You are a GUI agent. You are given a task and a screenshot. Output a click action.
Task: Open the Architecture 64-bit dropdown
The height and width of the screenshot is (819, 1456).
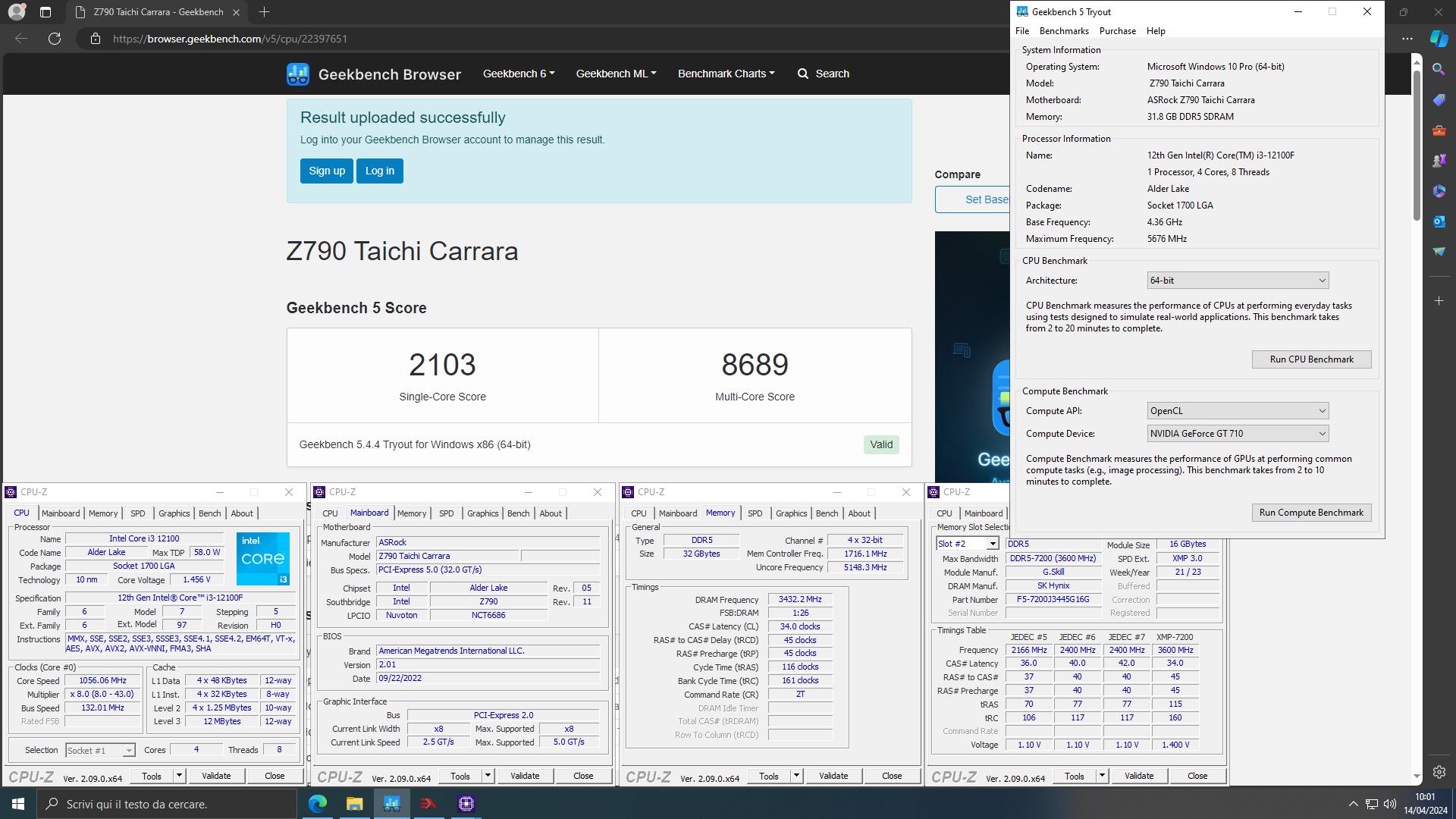tap(1238, 281)
